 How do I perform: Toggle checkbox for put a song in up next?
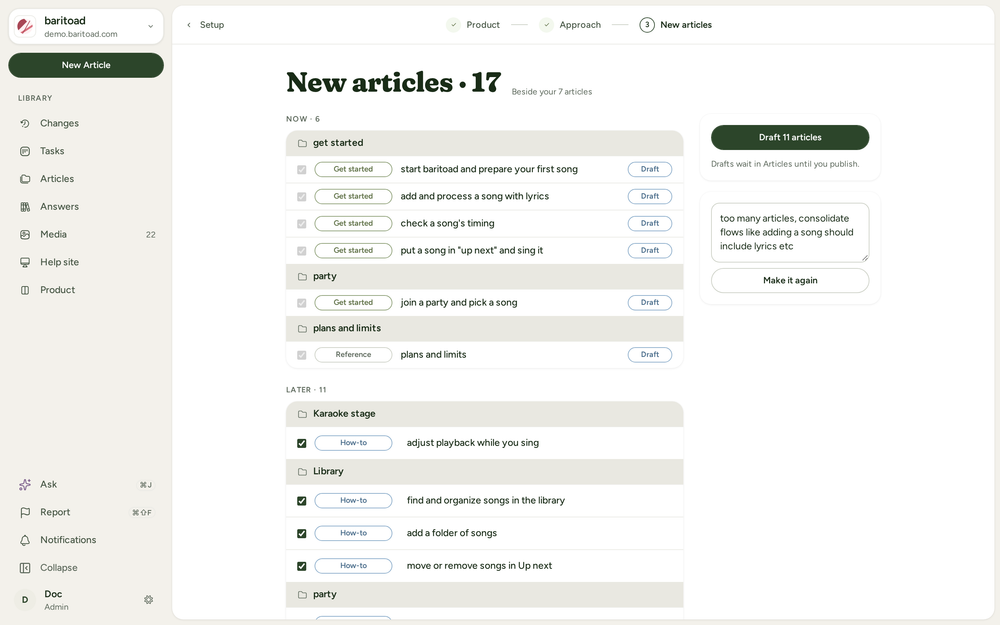[302, 251]
